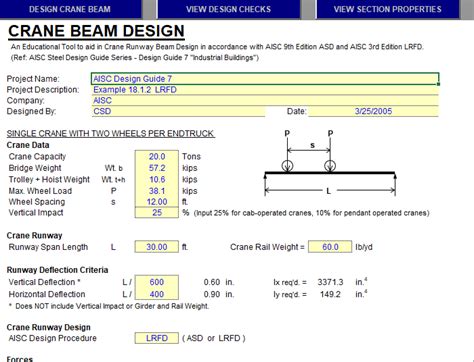This screenshot has width=474, height=362.
Task: Click the Wheel Spacing label
Action: pyautogui.click(x=37, y=202)
